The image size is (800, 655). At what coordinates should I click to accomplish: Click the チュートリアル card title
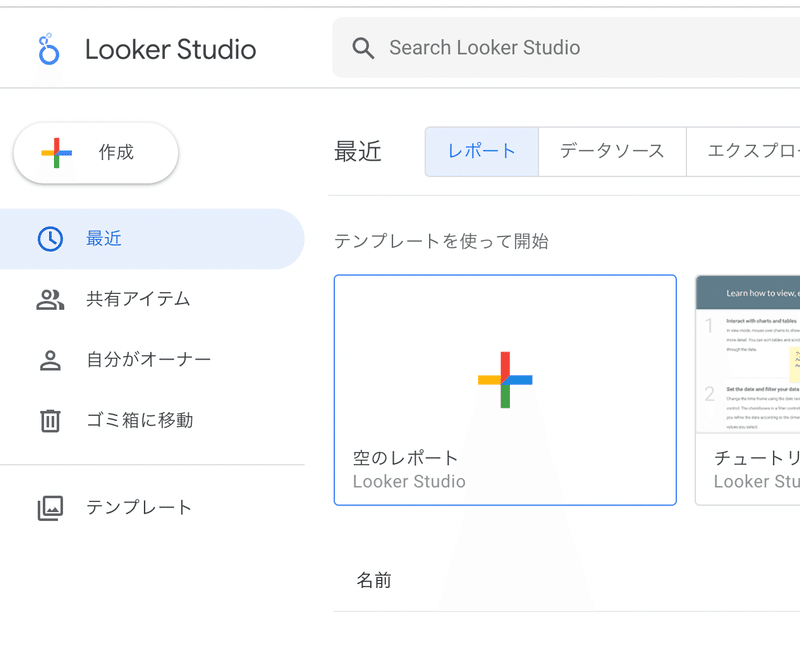coord(757,458)
